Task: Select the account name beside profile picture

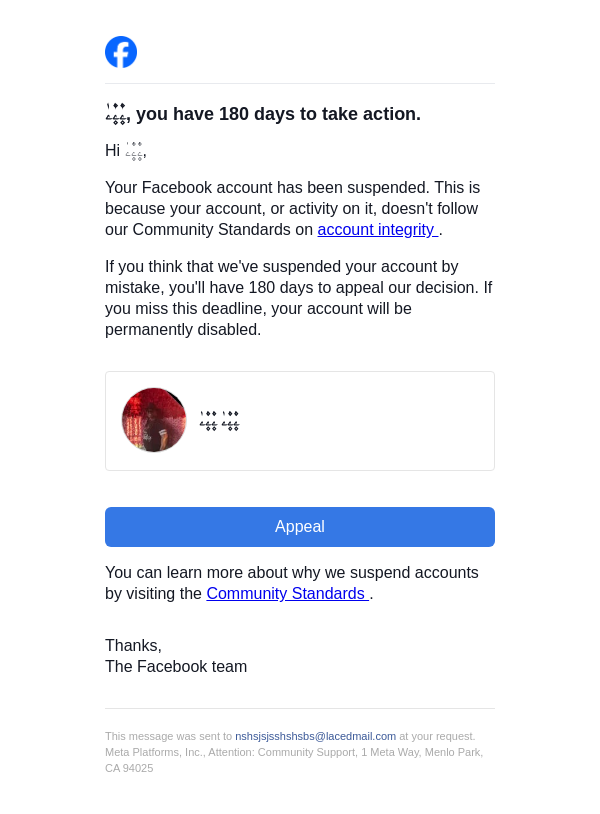Action: tap(219, 421)
